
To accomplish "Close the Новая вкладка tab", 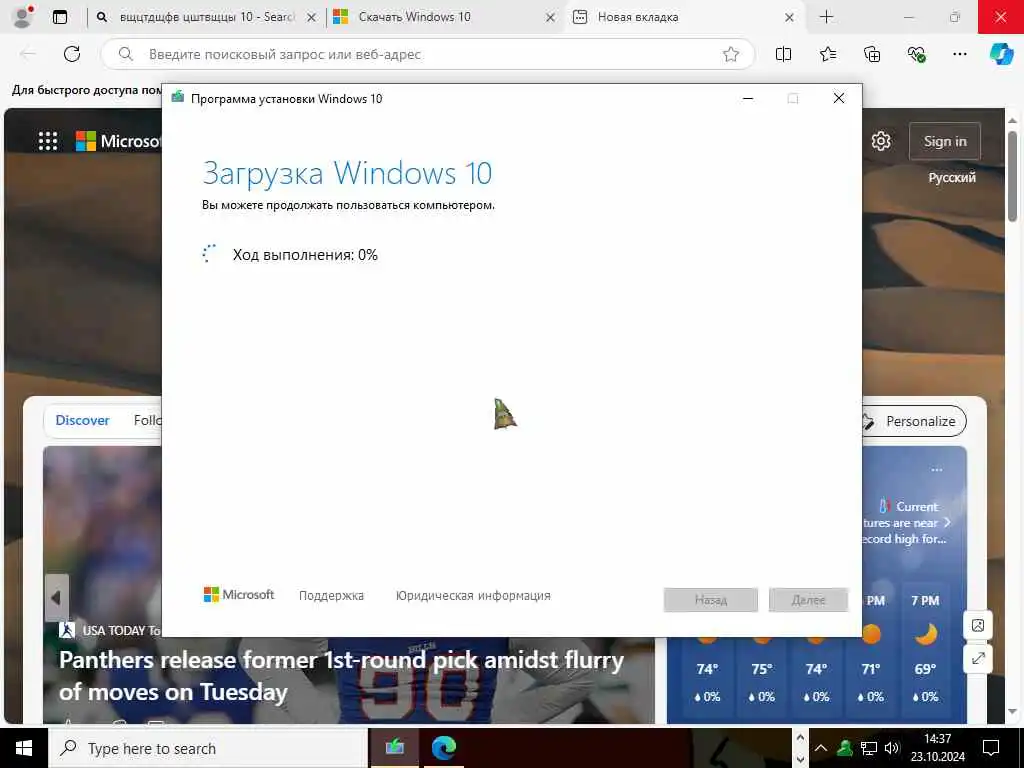I will point(790,18).
